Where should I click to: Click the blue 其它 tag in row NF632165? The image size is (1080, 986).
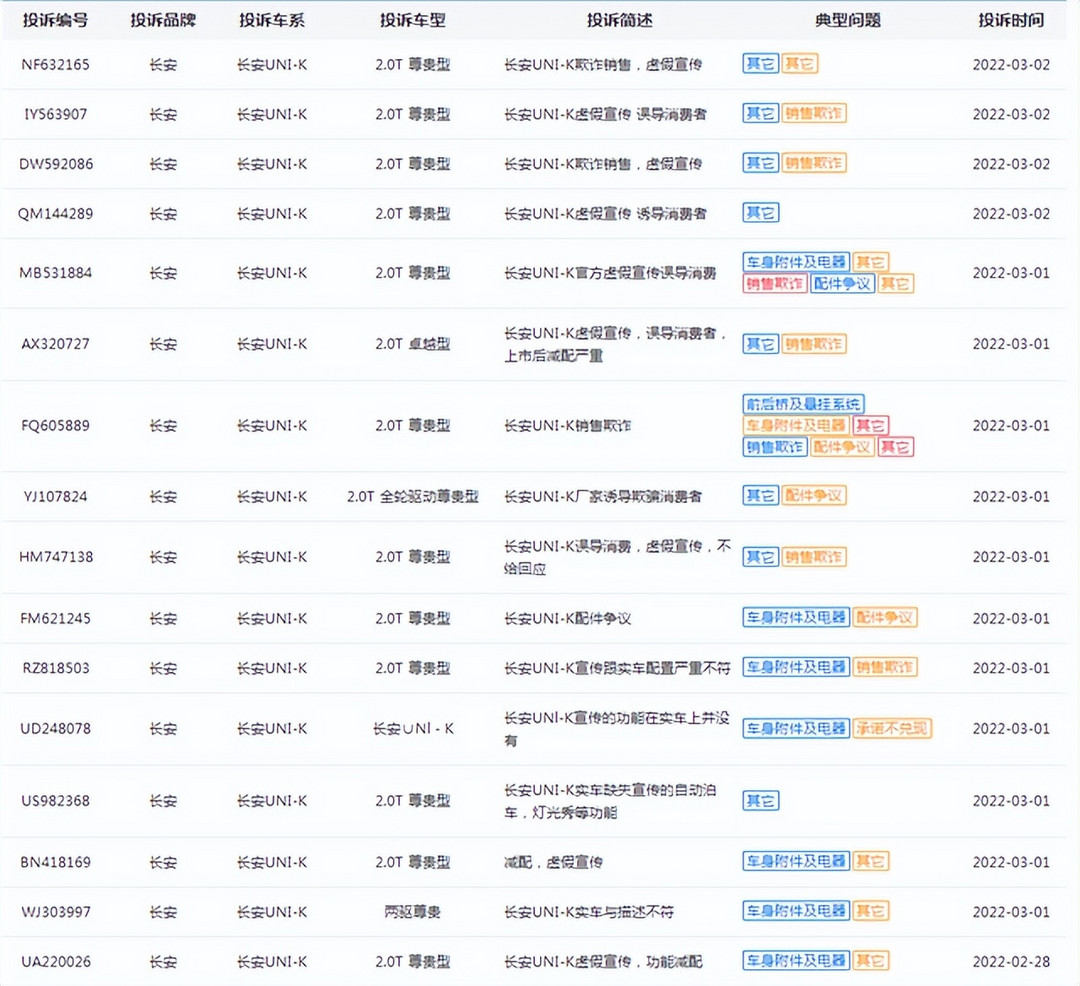[760, 63]
